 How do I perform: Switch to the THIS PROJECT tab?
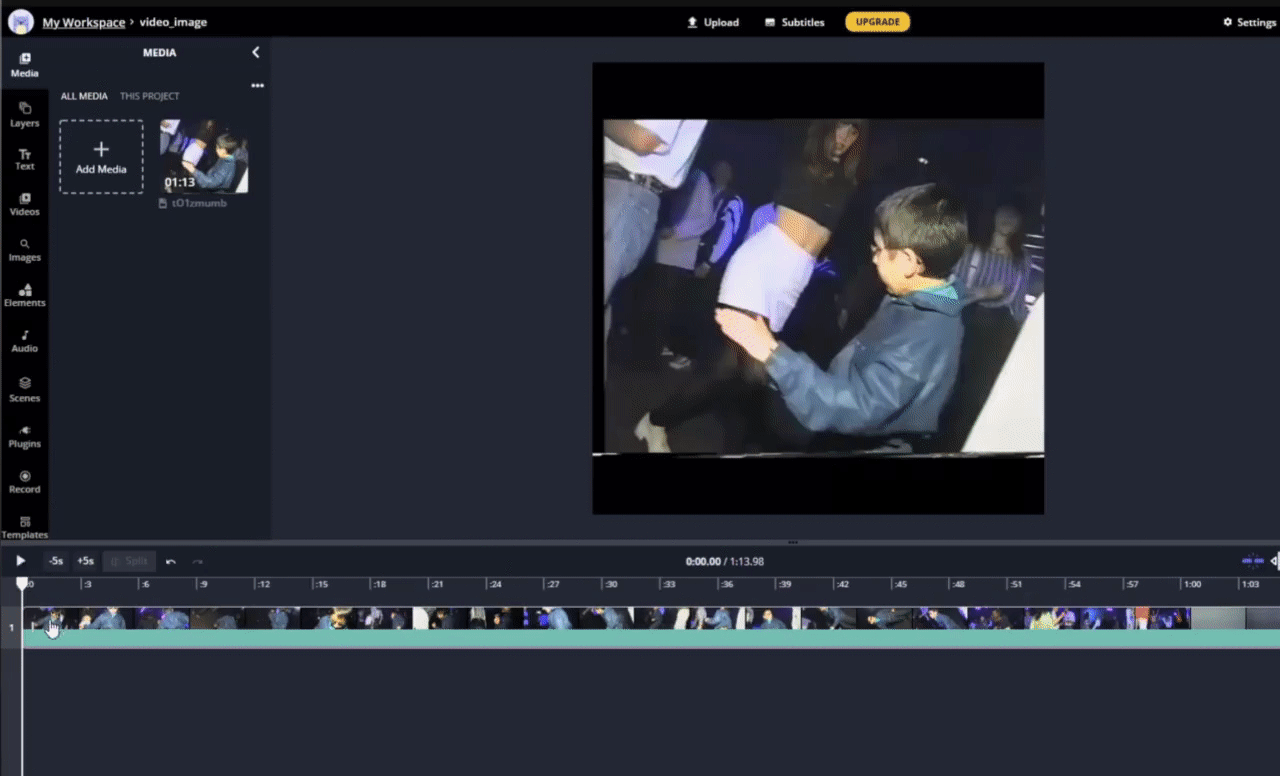click(x=150, y=96)
